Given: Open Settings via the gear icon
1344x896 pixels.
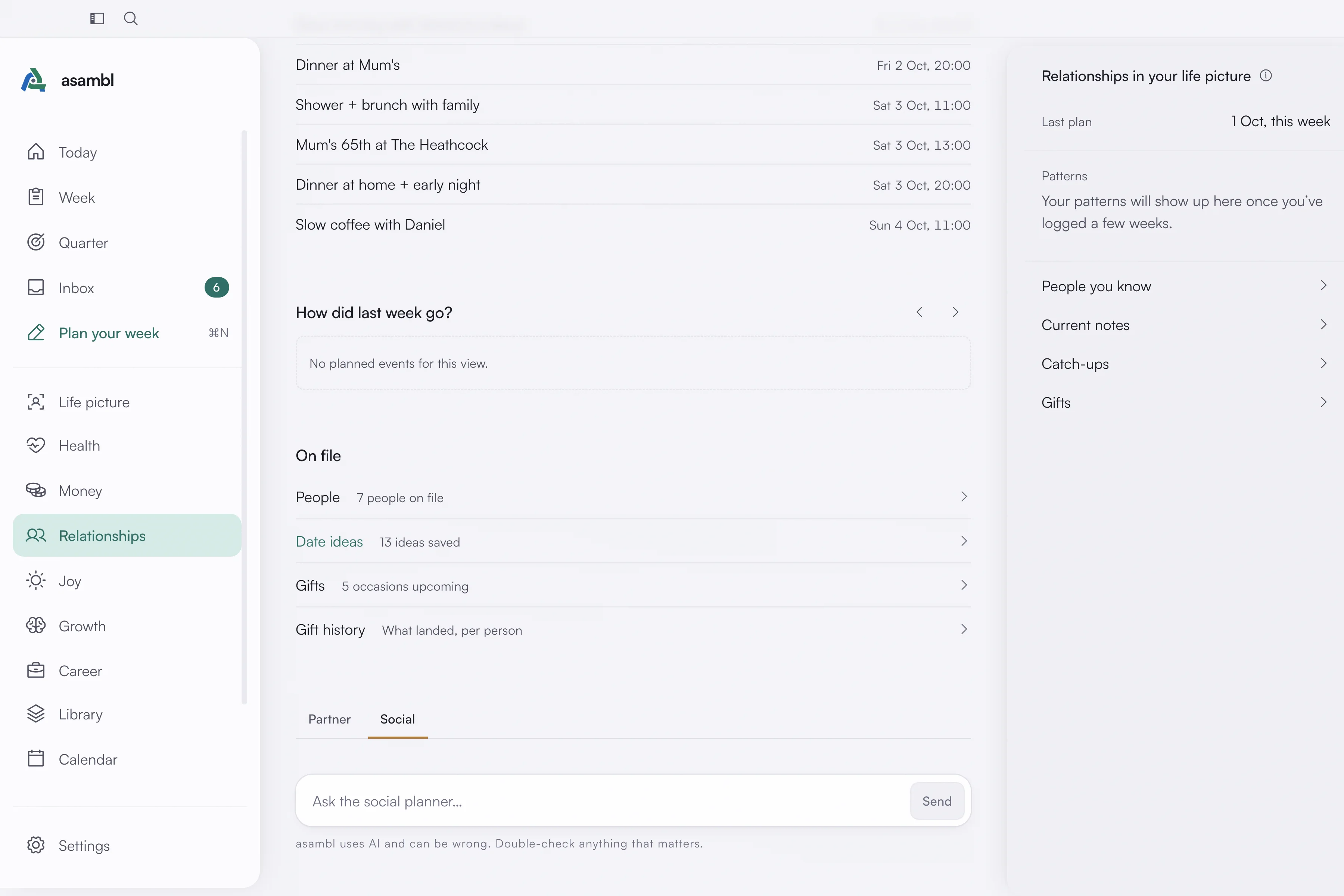Looking at the screenshot, I should (35, 845).
